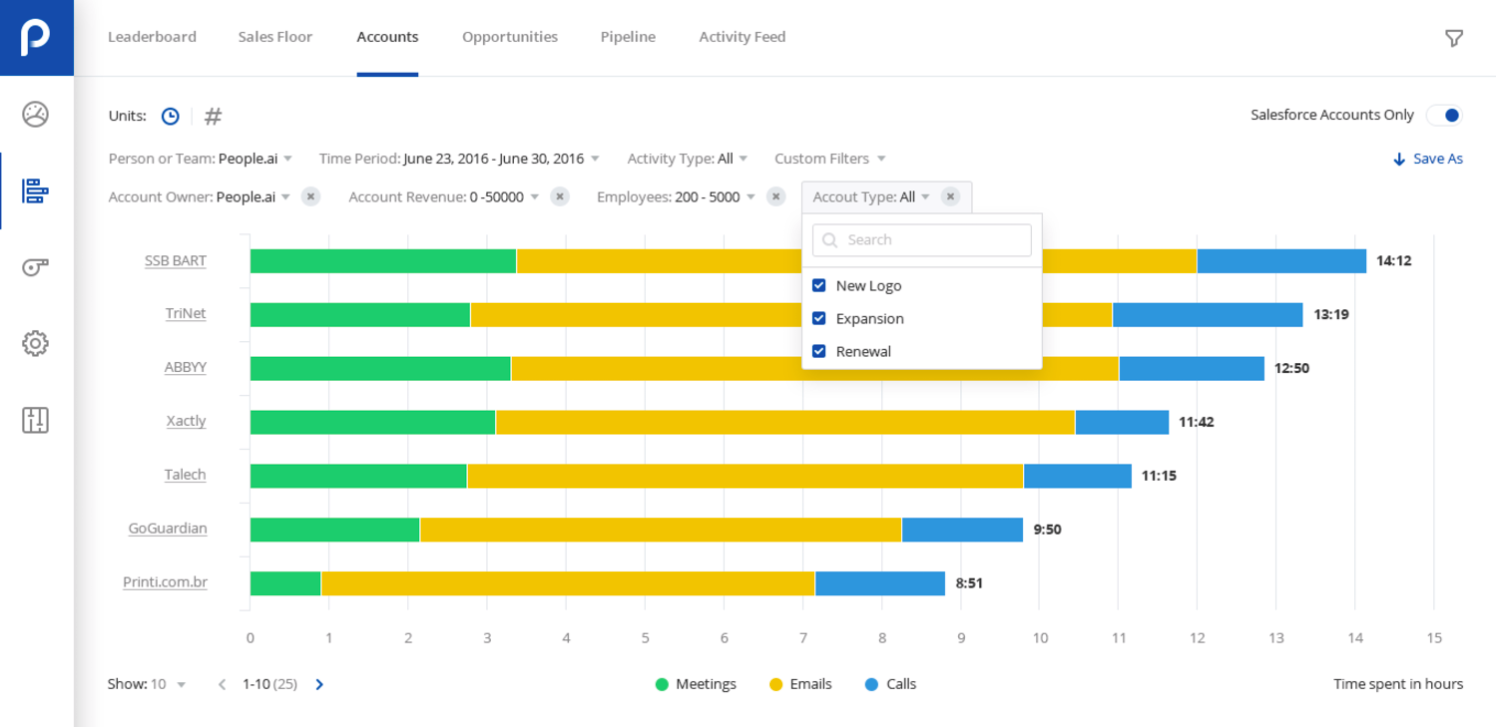Open the Activity Type dropdown
Viewport: 1500px width, 727px height.
(688, 159)
